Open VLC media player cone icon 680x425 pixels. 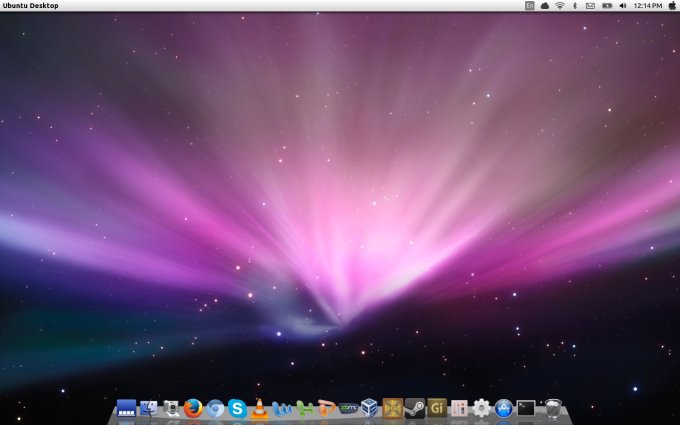pyautogui.click(x=259, y=408)
